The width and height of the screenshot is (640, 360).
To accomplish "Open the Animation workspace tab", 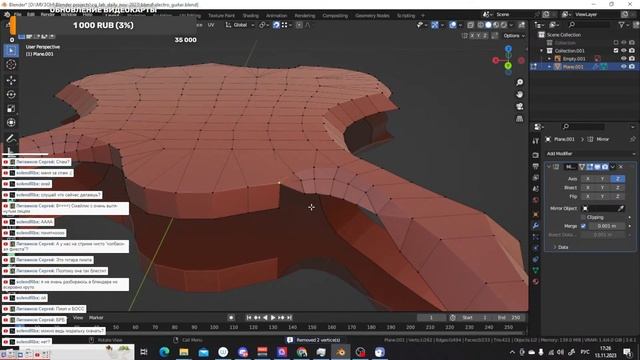I will pos(276,16).
